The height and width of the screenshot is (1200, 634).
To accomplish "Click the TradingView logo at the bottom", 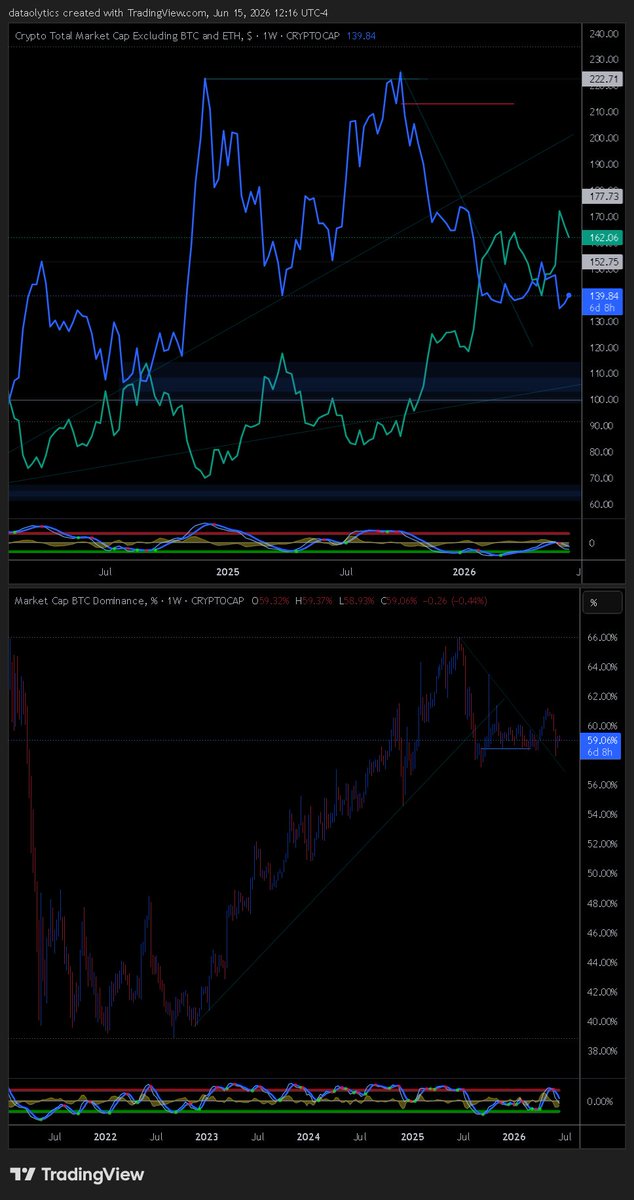I will click(76, 1174).
